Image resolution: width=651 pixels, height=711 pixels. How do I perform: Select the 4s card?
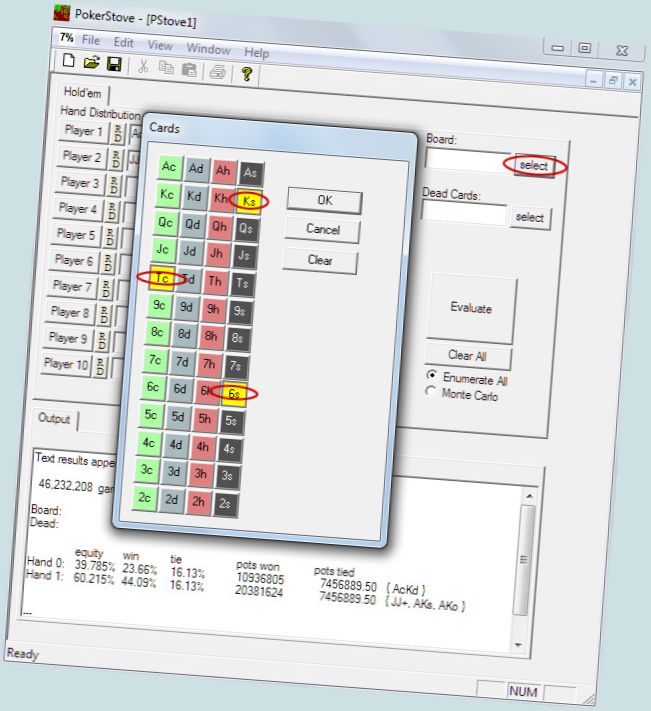(x=229, y=449)
